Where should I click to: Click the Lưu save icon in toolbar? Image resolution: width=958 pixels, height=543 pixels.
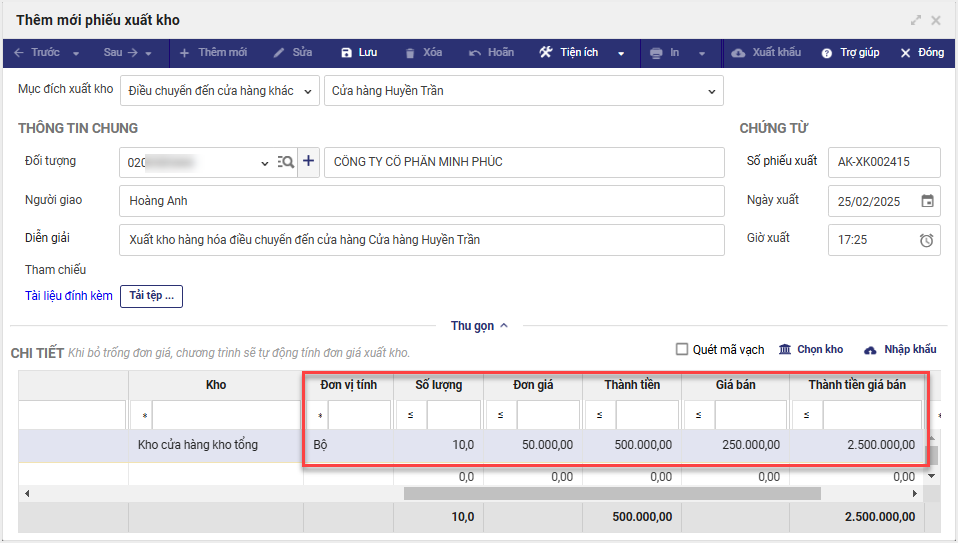click(346, 53)
